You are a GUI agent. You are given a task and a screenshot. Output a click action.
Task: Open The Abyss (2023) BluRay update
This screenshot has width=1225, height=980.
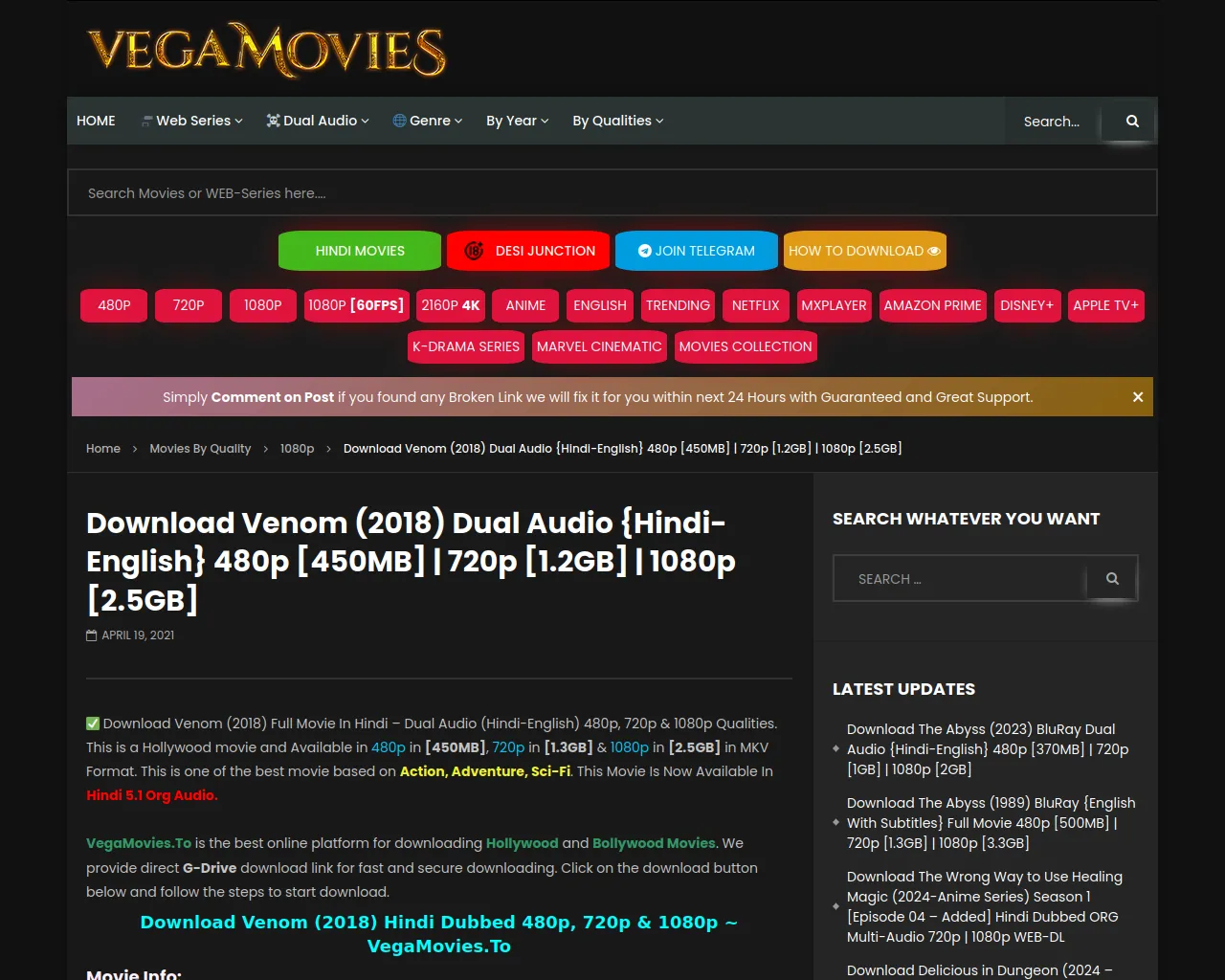988,748
